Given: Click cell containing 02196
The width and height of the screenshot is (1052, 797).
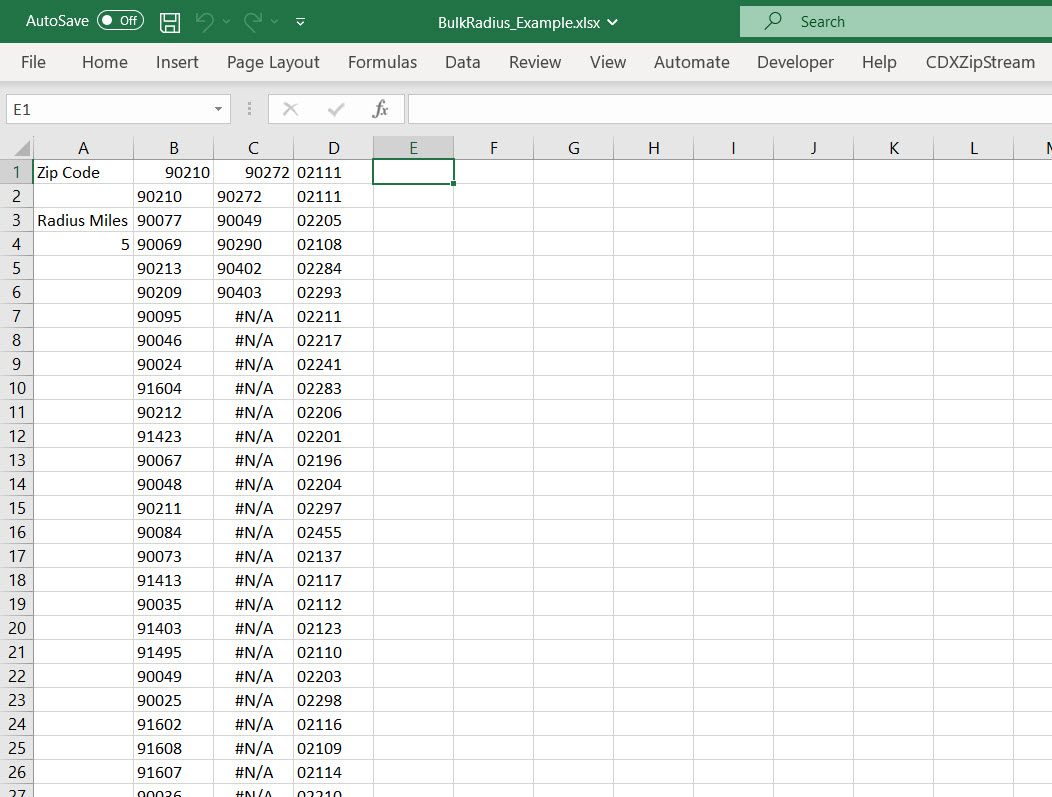Looking at the screenshot, I should (333, 460).
